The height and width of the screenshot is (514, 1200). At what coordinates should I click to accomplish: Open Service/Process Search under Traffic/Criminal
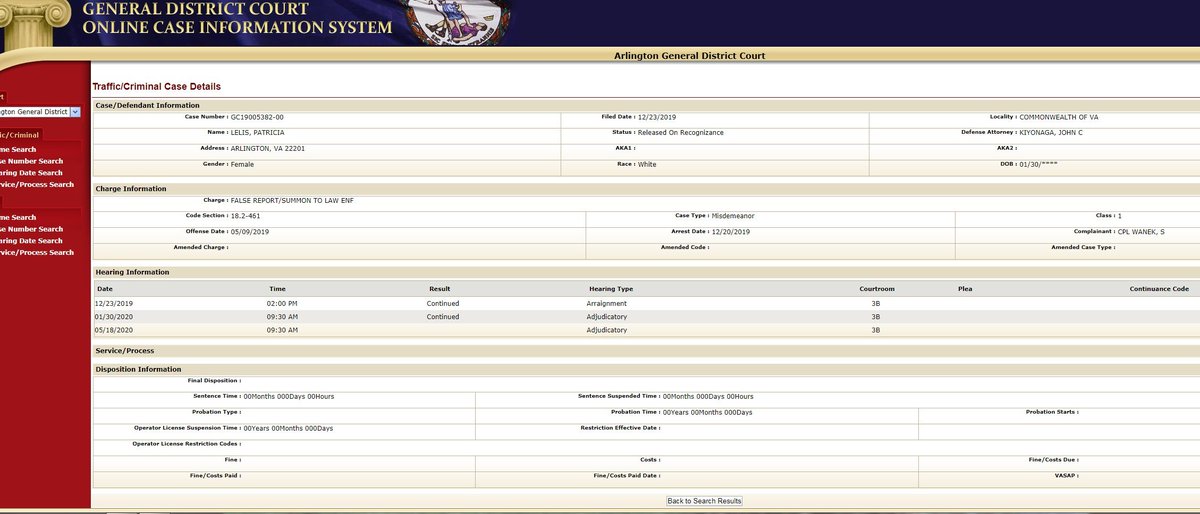click(x=37, y=184)
